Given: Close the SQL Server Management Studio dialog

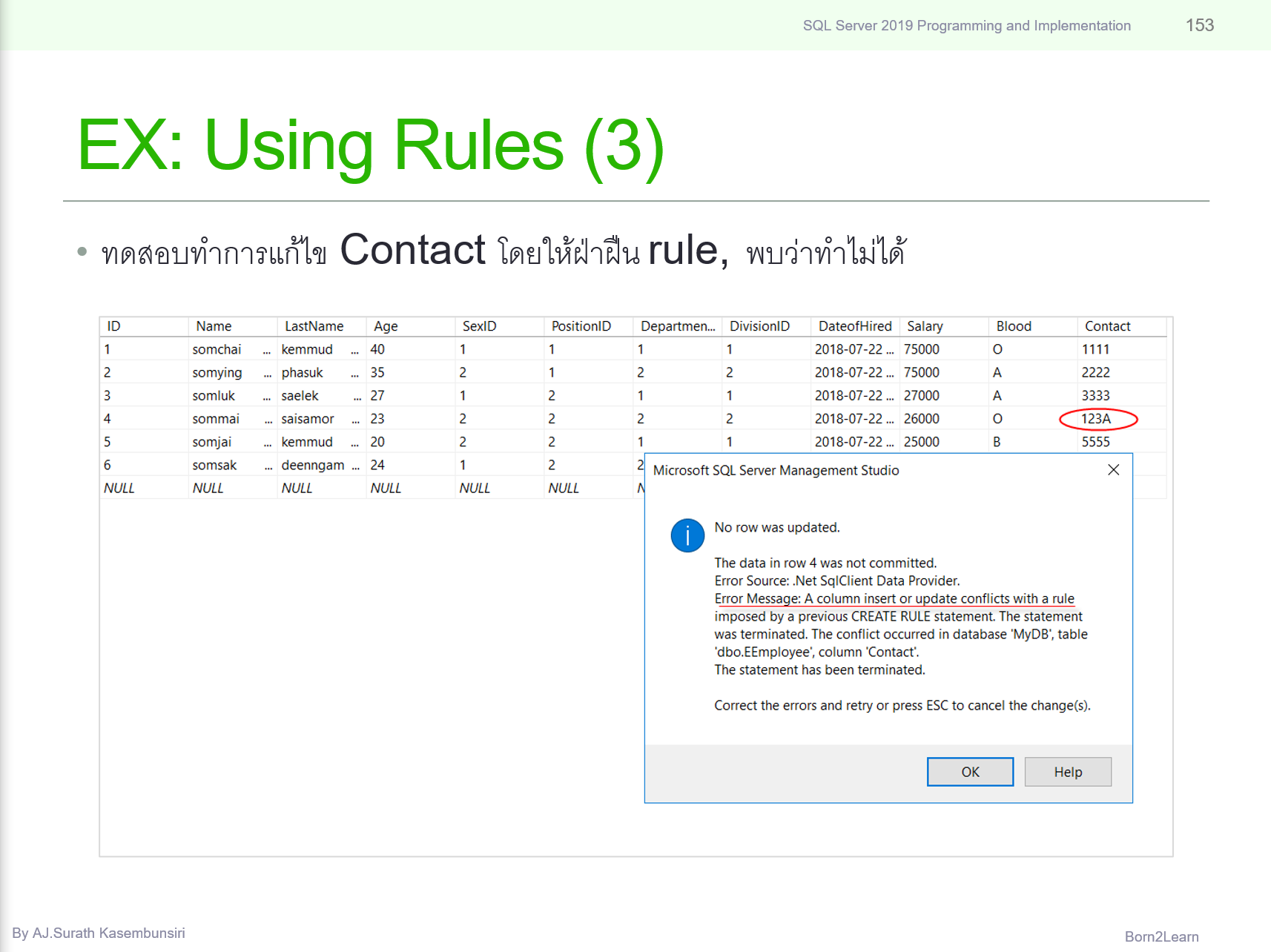Looking at the screenshot, I should (x=1113, y=470).
